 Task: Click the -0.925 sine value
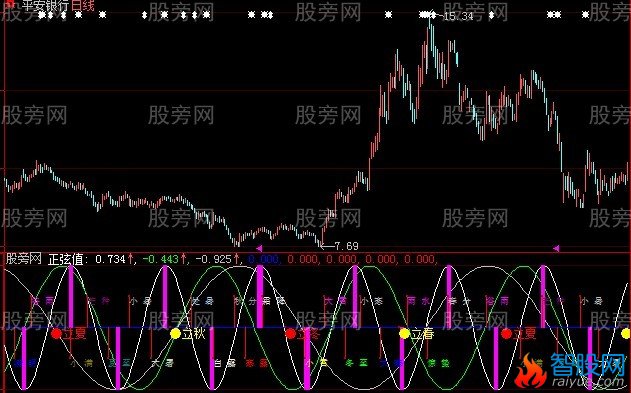coord(213,259)
